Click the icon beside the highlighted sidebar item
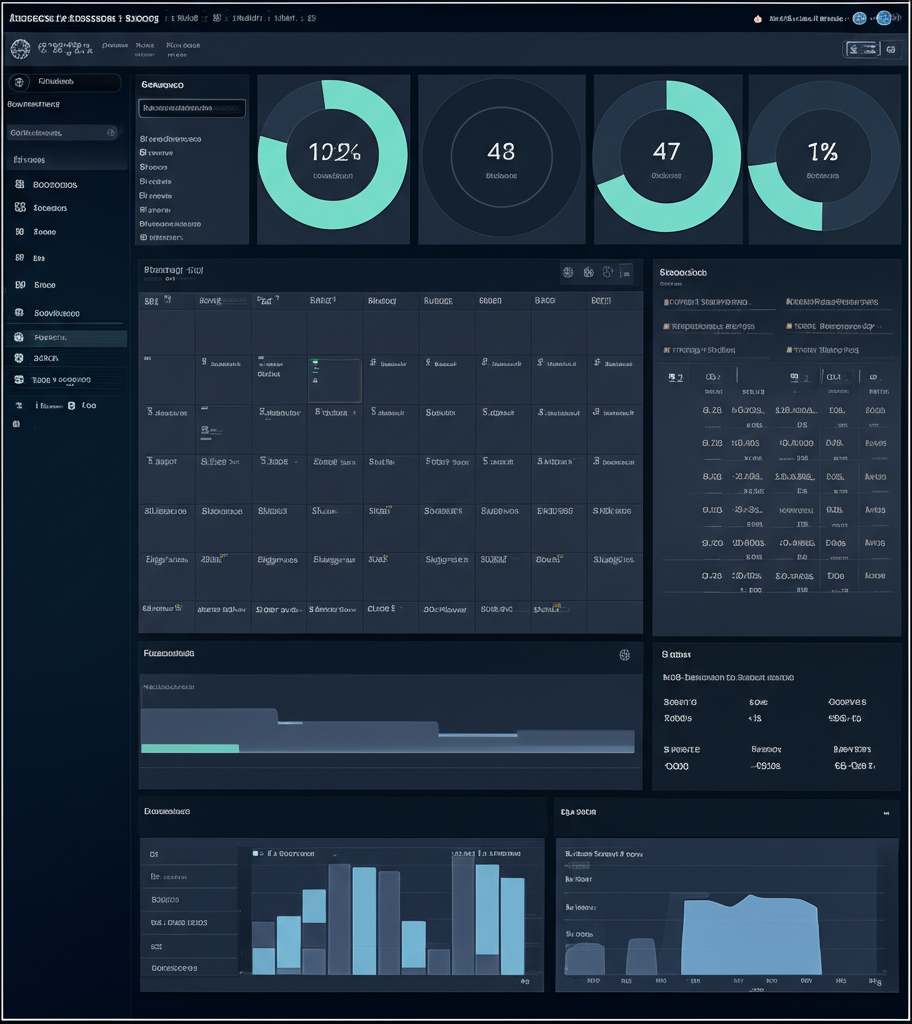The image size is (912, 1024). point(18,338)
